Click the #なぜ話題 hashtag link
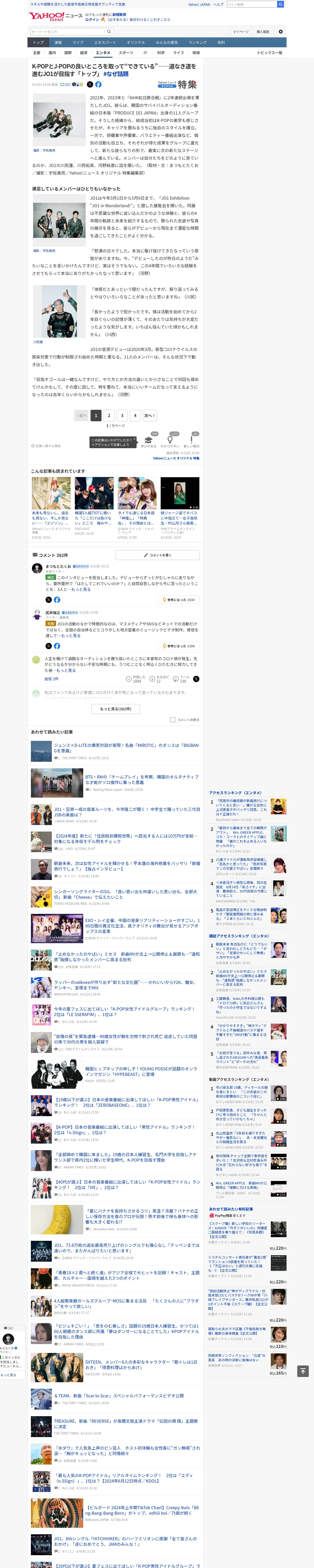Viewport: 314px width, 1568px height. [116, 74]
